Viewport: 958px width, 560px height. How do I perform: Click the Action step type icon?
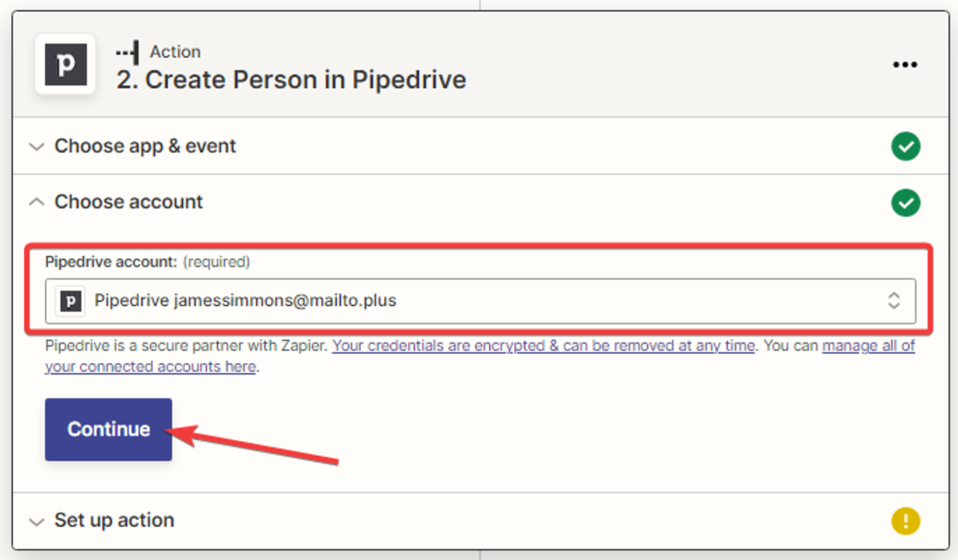click(127, 52)
